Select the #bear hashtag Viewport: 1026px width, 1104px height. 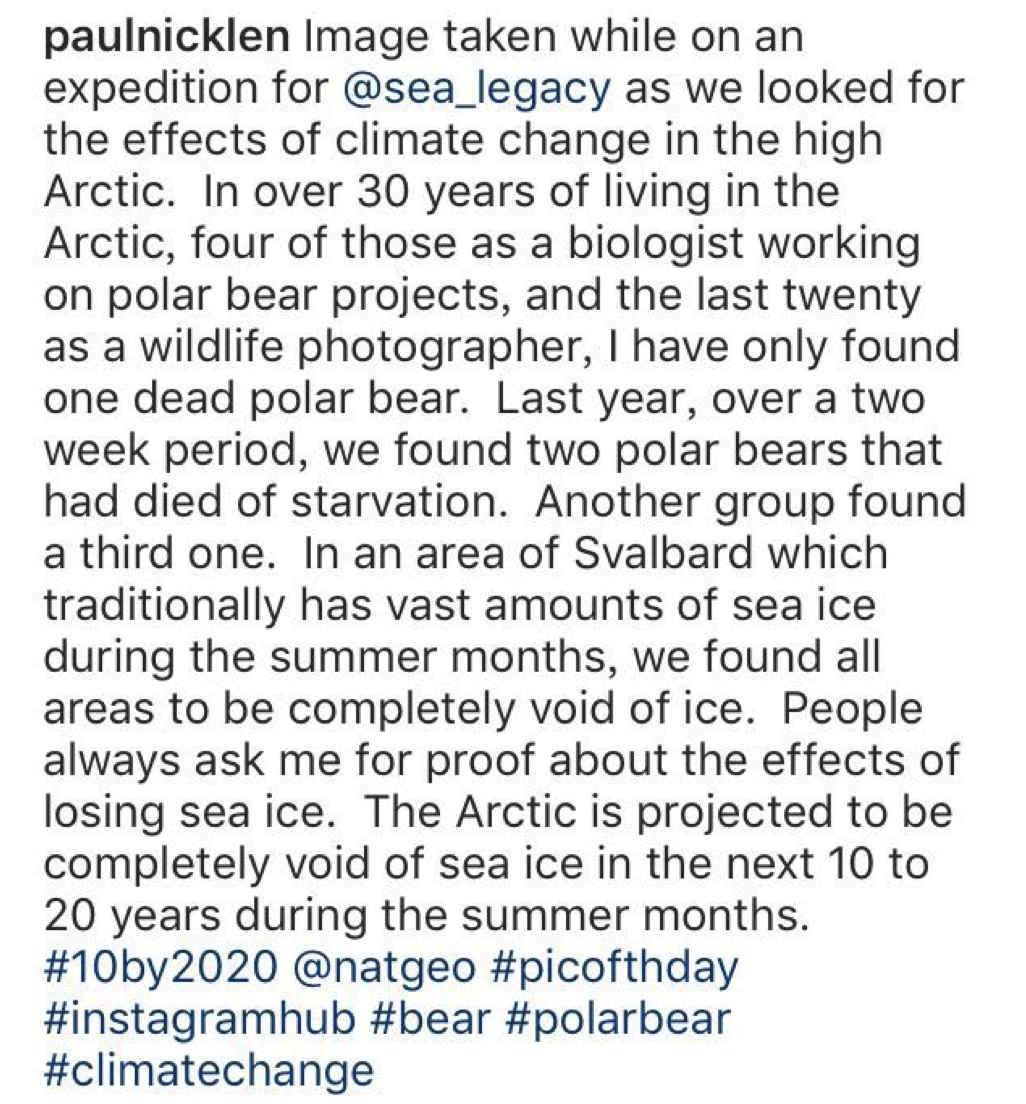434,1020
